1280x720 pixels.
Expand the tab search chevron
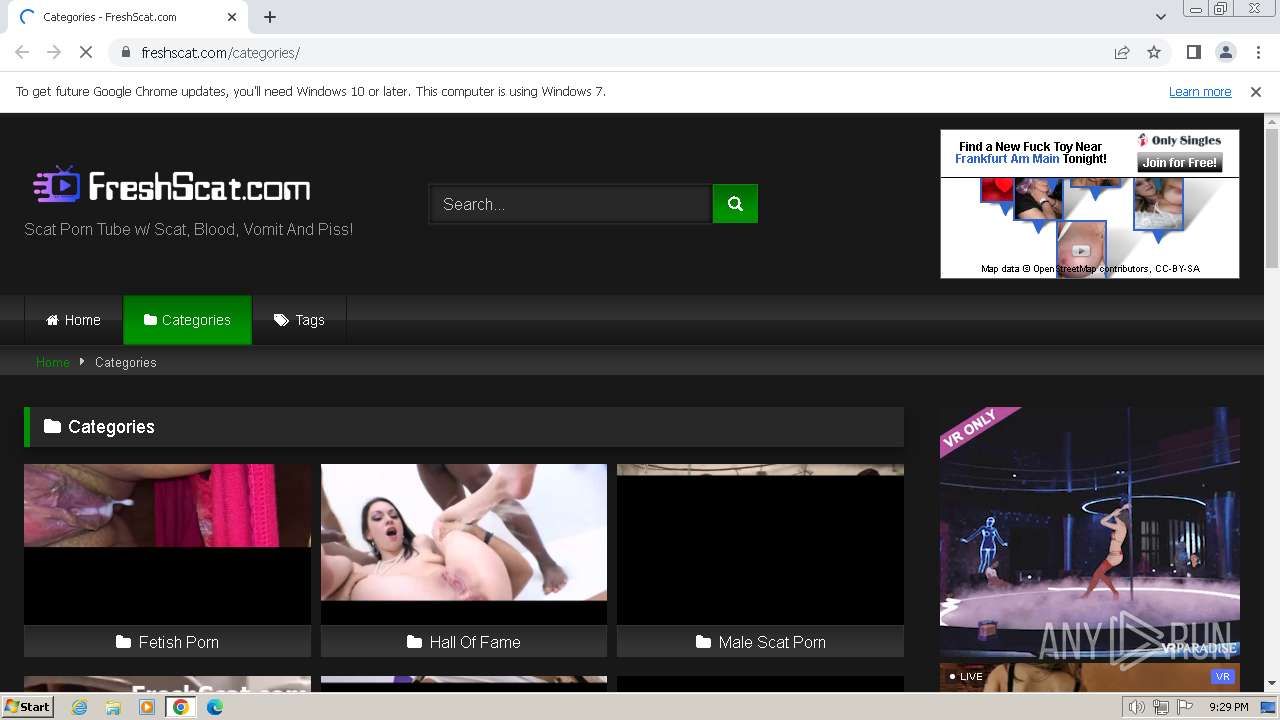pos(1160,16)
